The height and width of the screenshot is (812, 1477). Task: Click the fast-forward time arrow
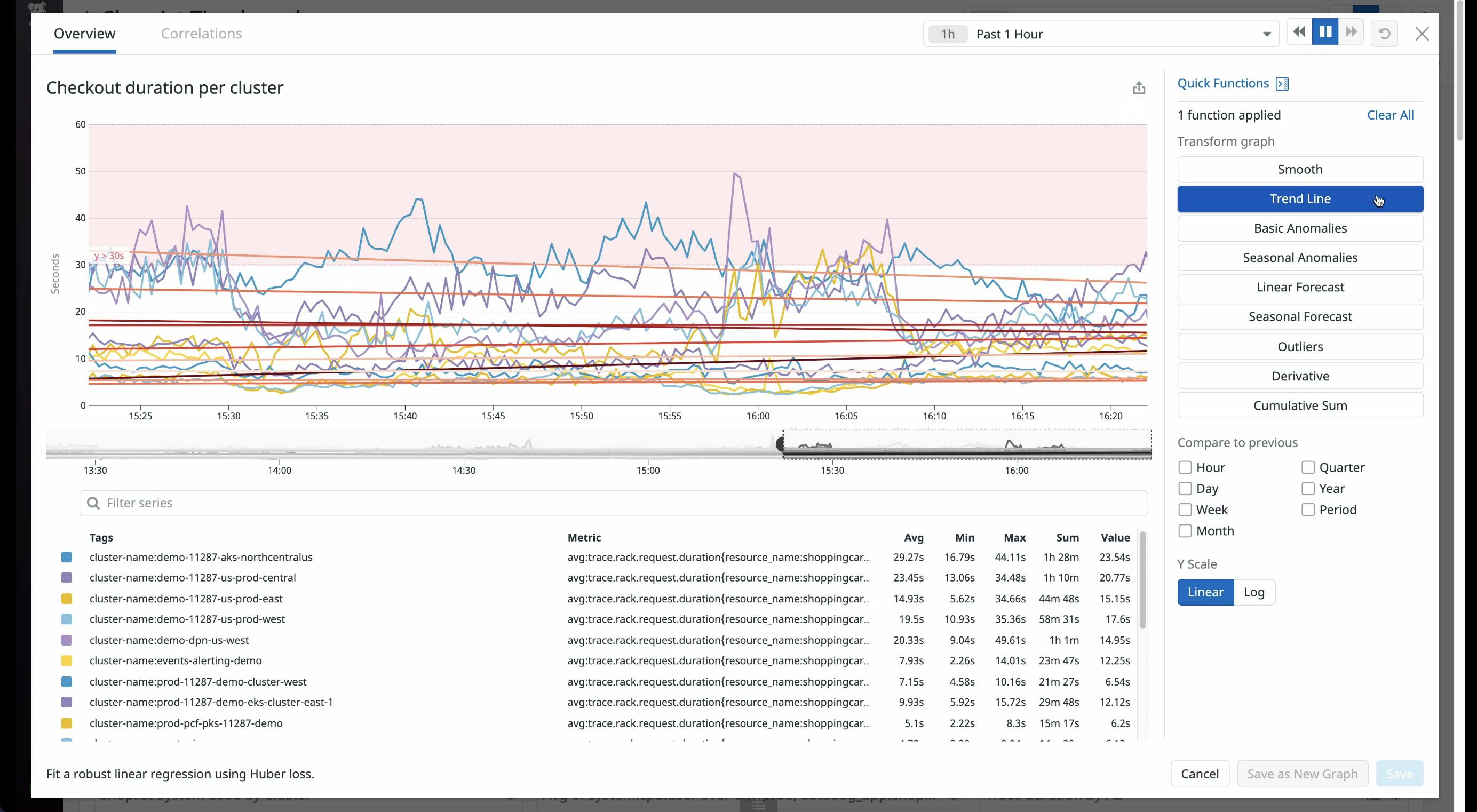click(x=1351, y=32)
